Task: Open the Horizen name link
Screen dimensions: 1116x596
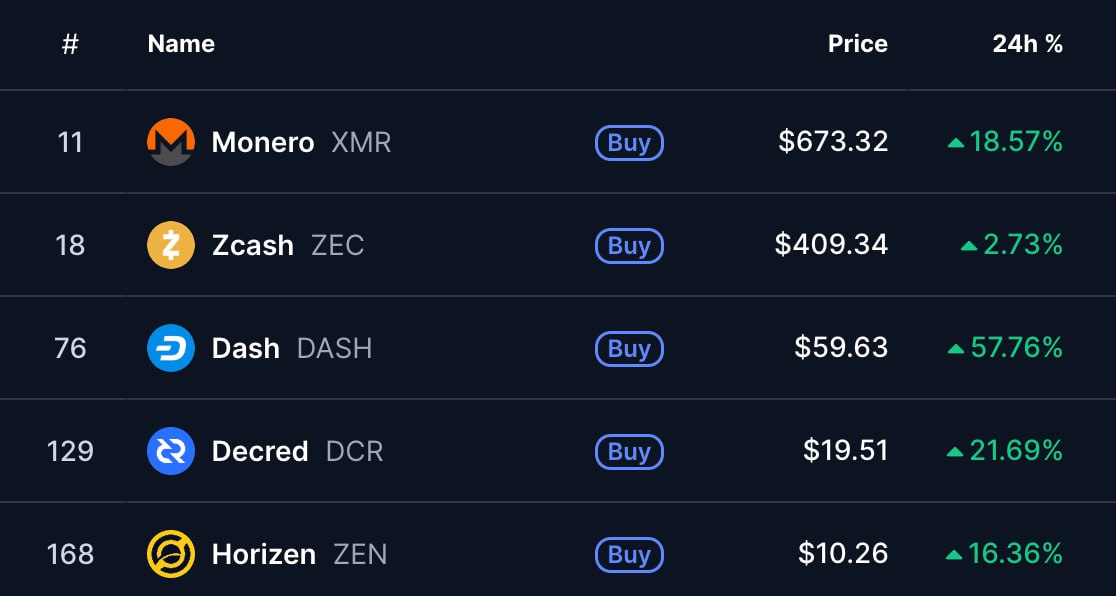Action: click(x=264, y=554)
